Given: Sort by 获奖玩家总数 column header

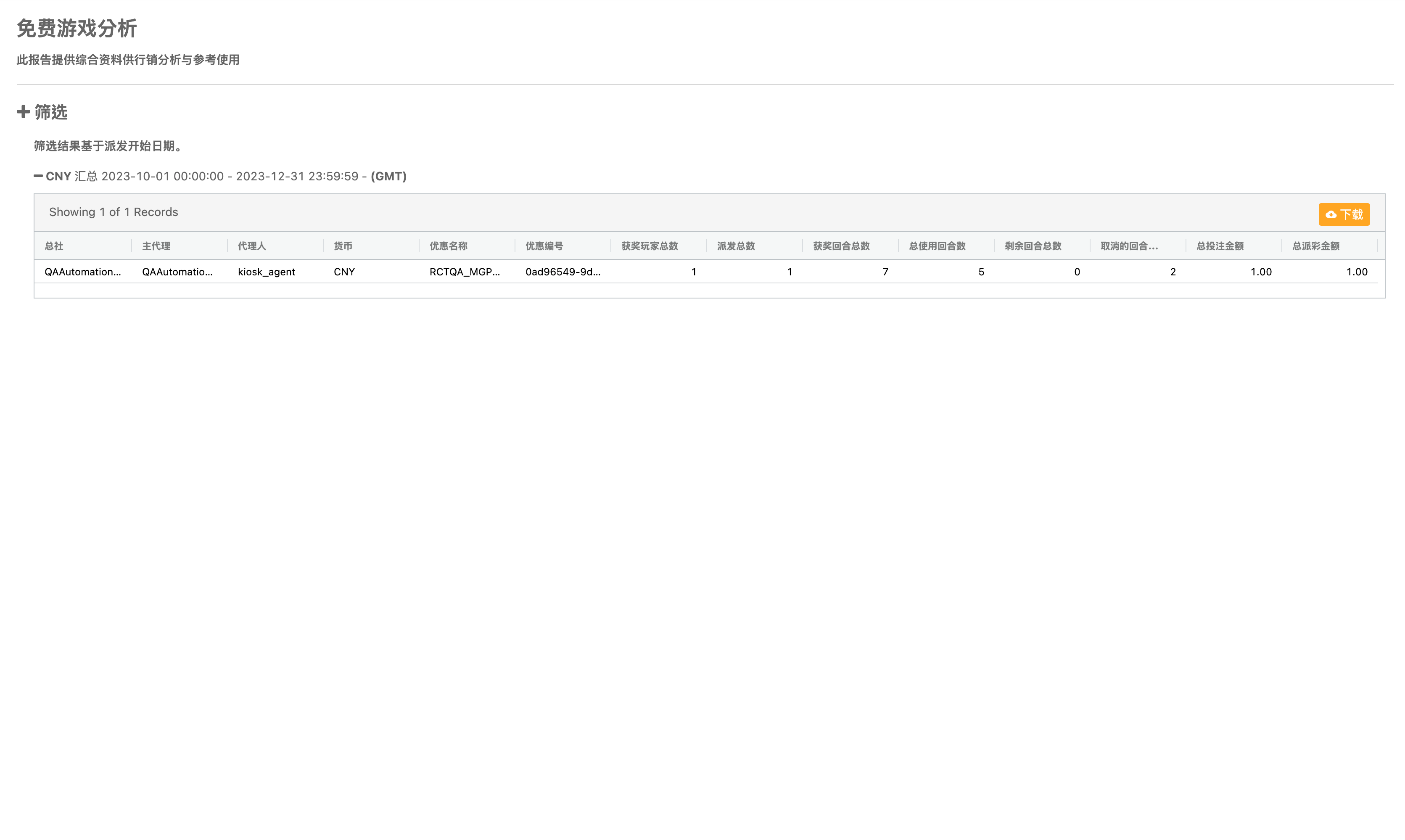Looking at the screenshot, I should point(649,246).
